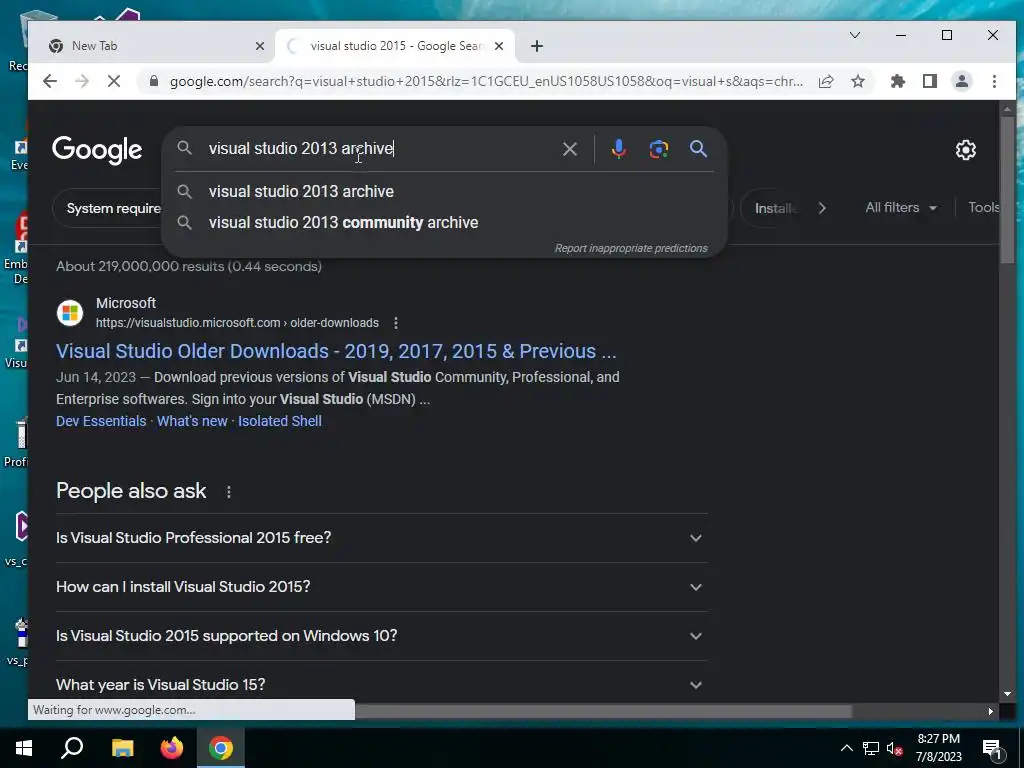
Task: Click the address bar URL
Action: (486, 81)
